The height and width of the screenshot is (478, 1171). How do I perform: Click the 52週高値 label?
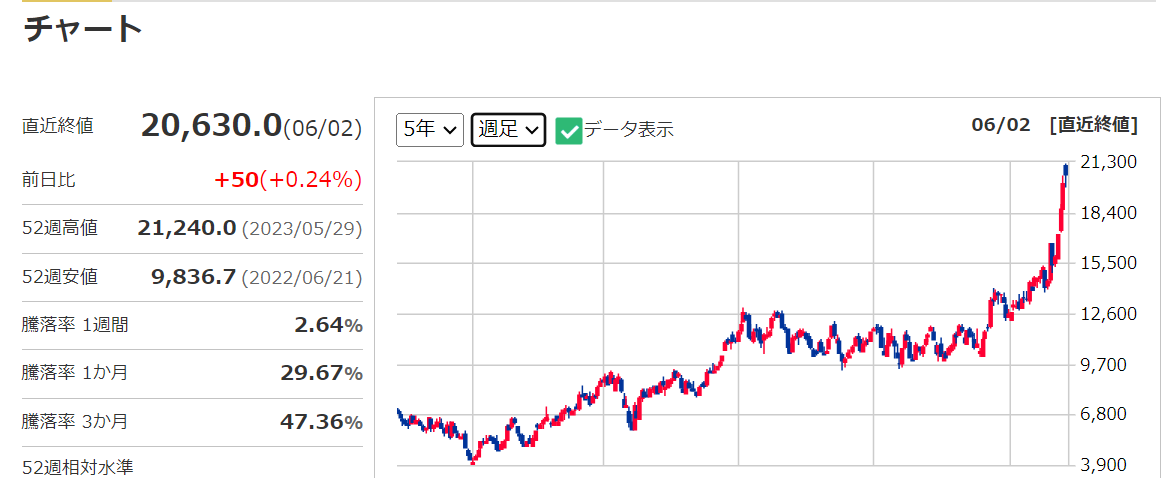[60, 228]
